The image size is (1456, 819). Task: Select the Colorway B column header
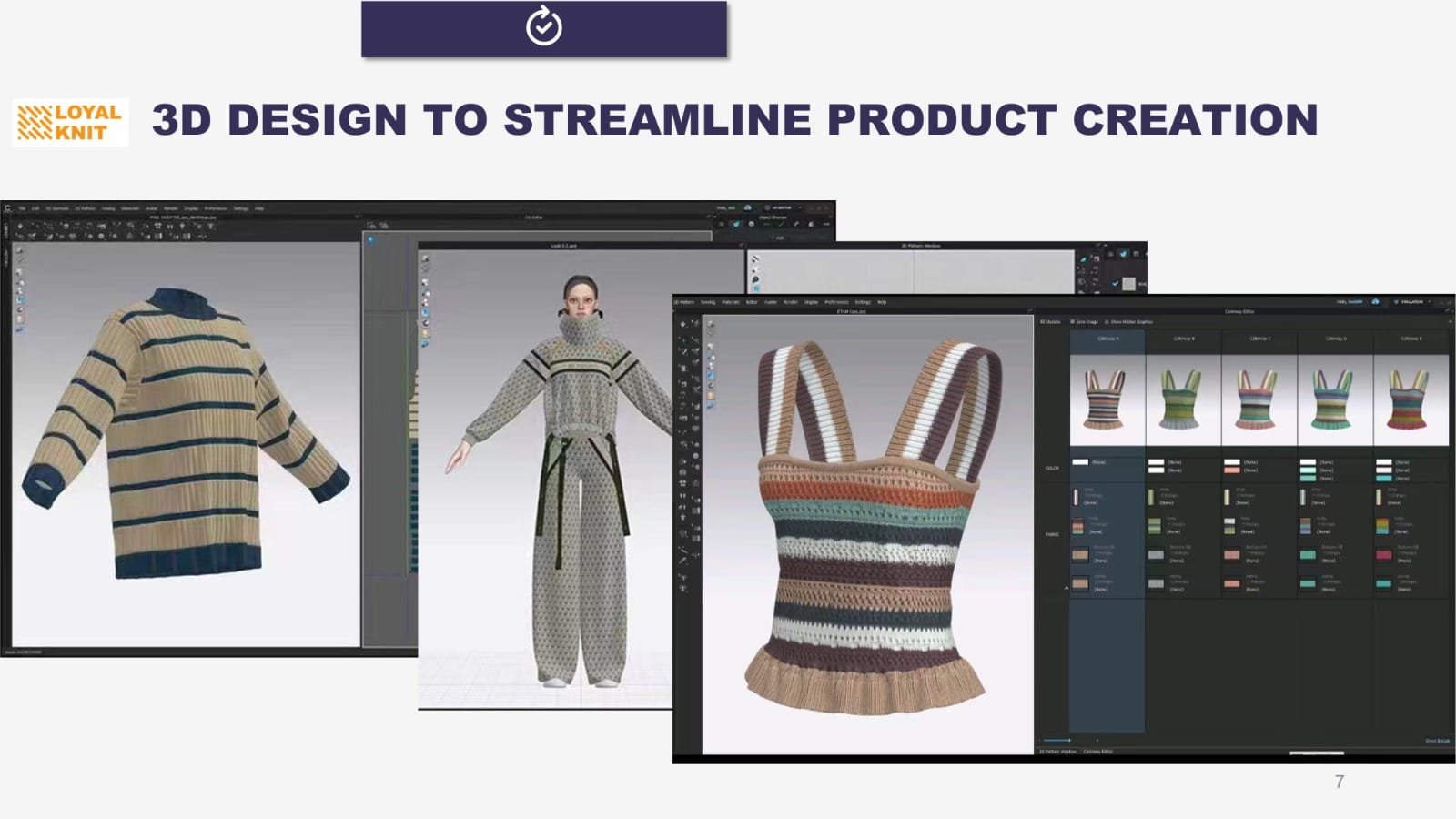click(1183, 339)
